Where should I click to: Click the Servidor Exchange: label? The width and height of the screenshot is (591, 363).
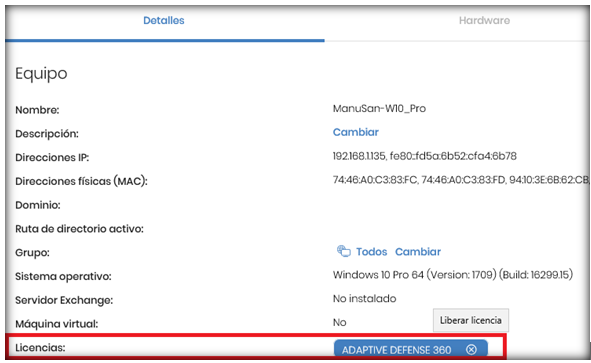[x=64, y=300]
